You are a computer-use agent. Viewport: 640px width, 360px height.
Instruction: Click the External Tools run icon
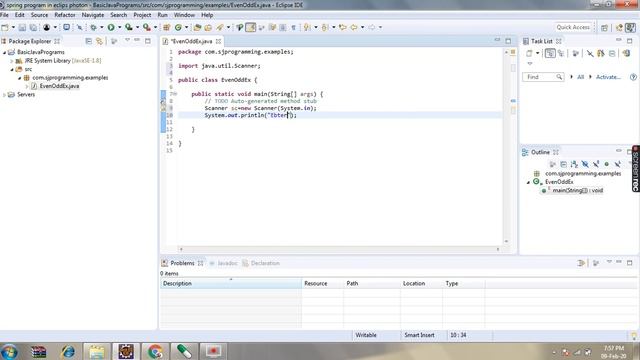[x=147, y=27]
